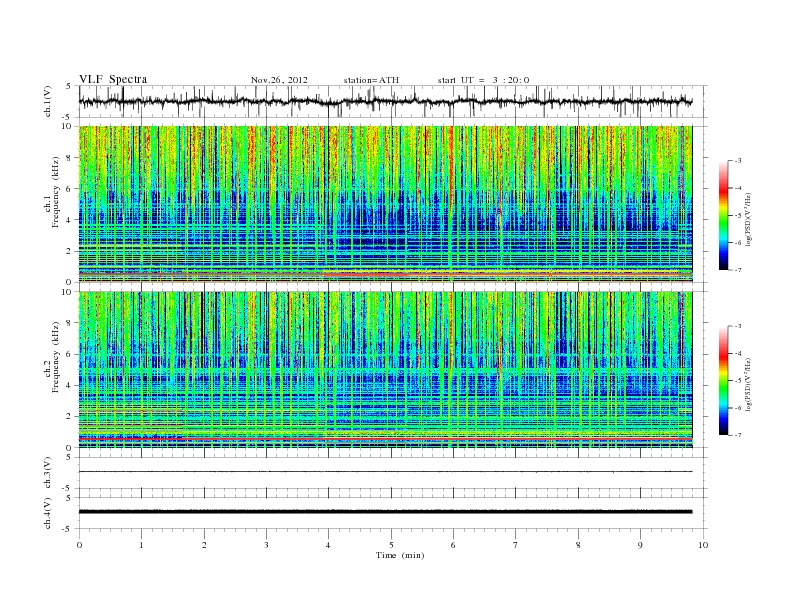Click the "-7" tick on ch.2 colorbar

click(738, 435)
